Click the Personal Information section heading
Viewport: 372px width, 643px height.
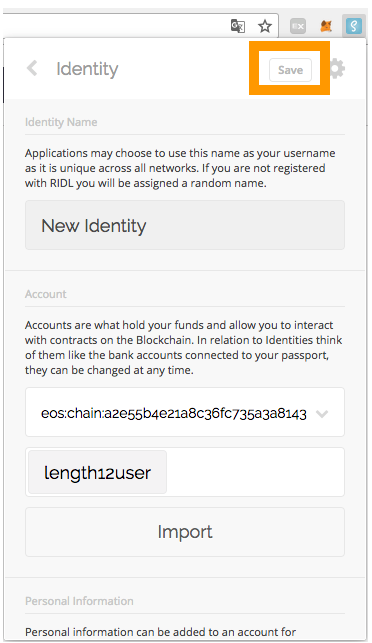(79, 601)
